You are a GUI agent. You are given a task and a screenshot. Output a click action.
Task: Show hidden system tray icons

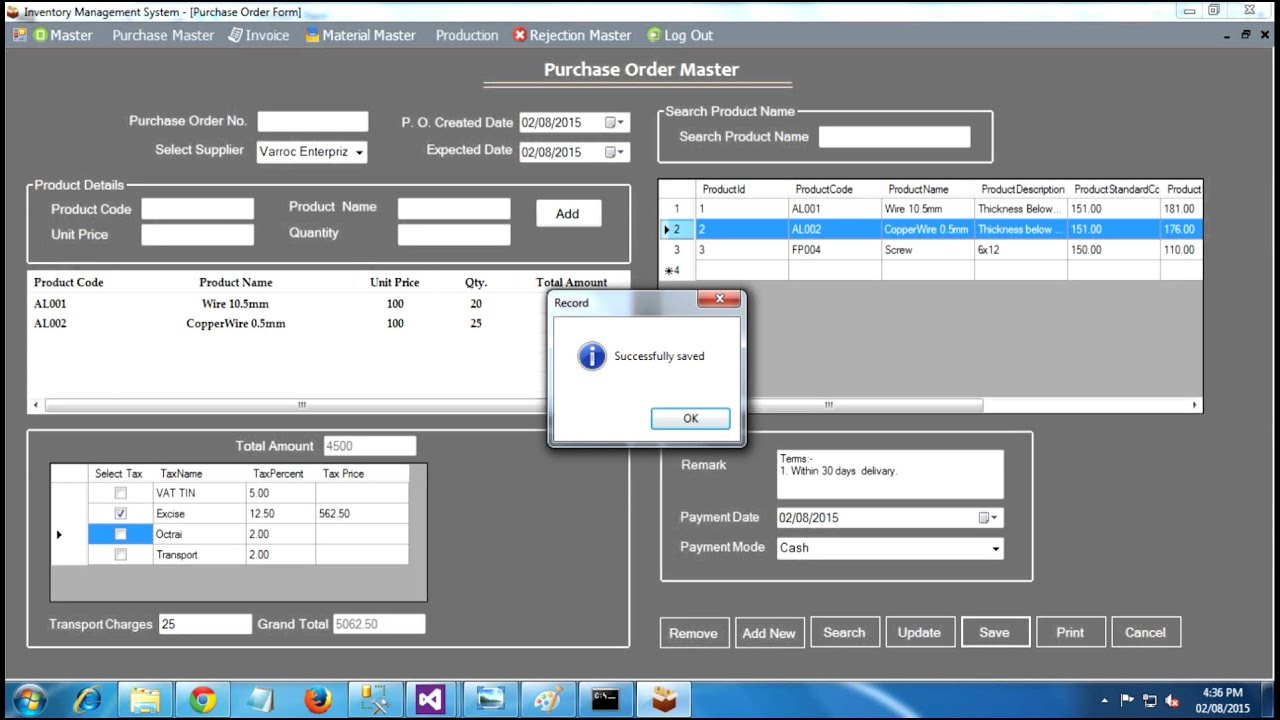pos(1105,700)
